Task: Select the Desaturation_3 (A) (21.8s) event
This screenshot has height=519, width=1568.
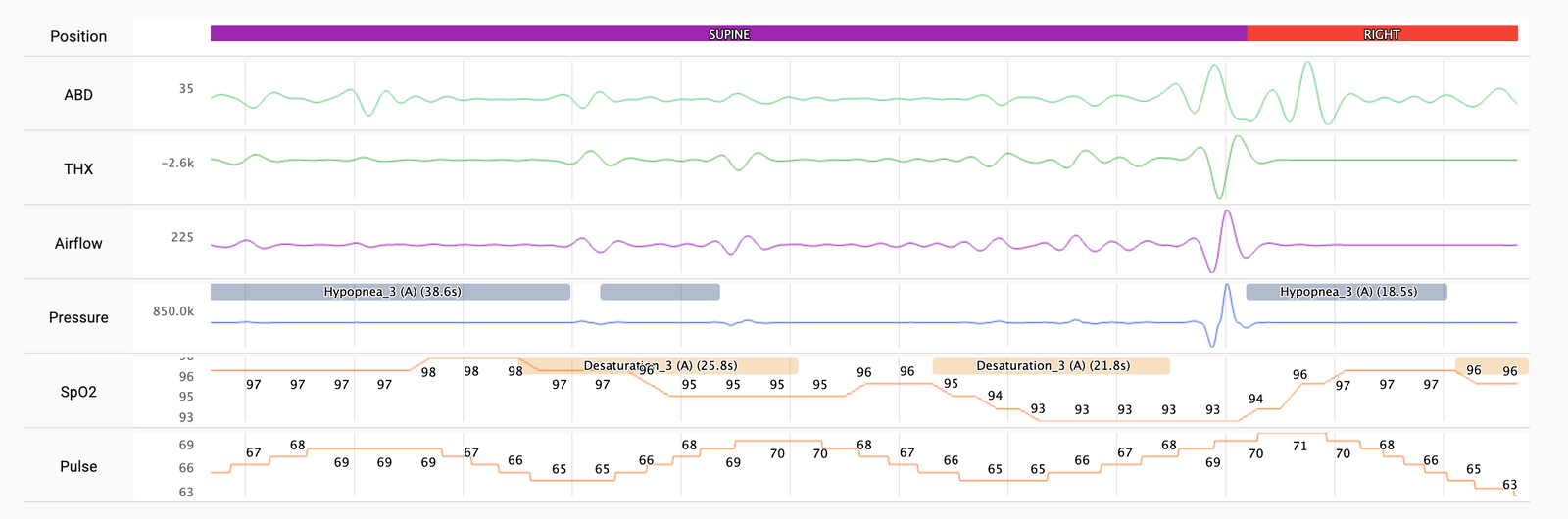Action: point(1051,366)
